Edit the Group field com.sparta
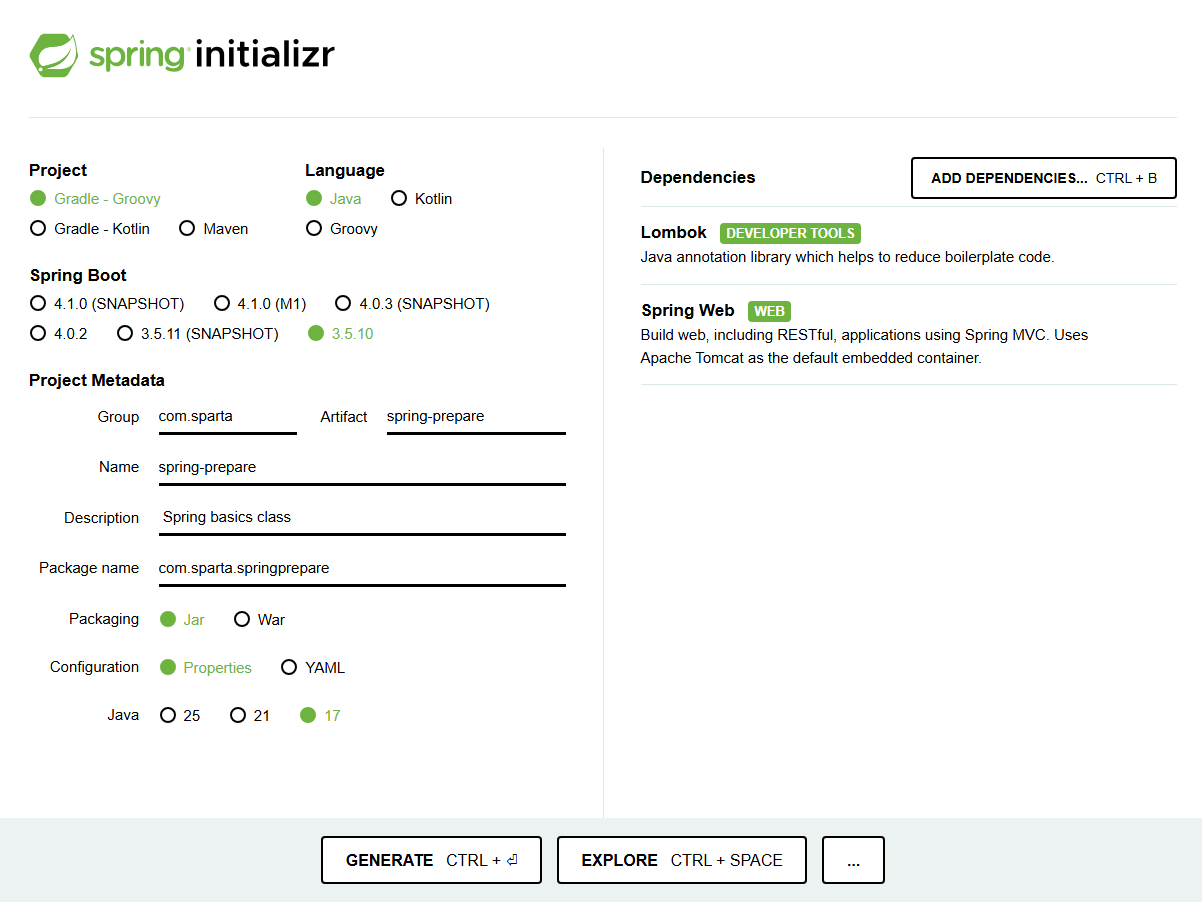 [x=228, y=416]
